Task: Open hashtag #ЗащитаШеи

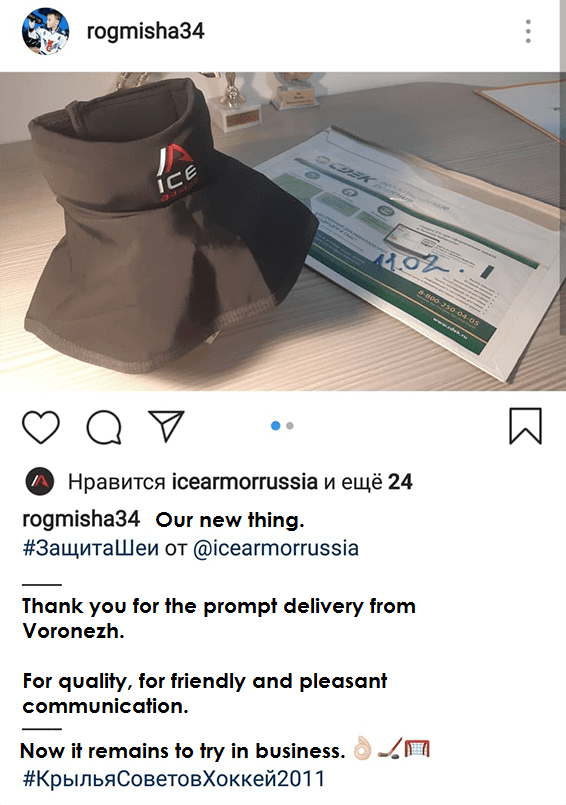Action: click(x=90, y=548)
